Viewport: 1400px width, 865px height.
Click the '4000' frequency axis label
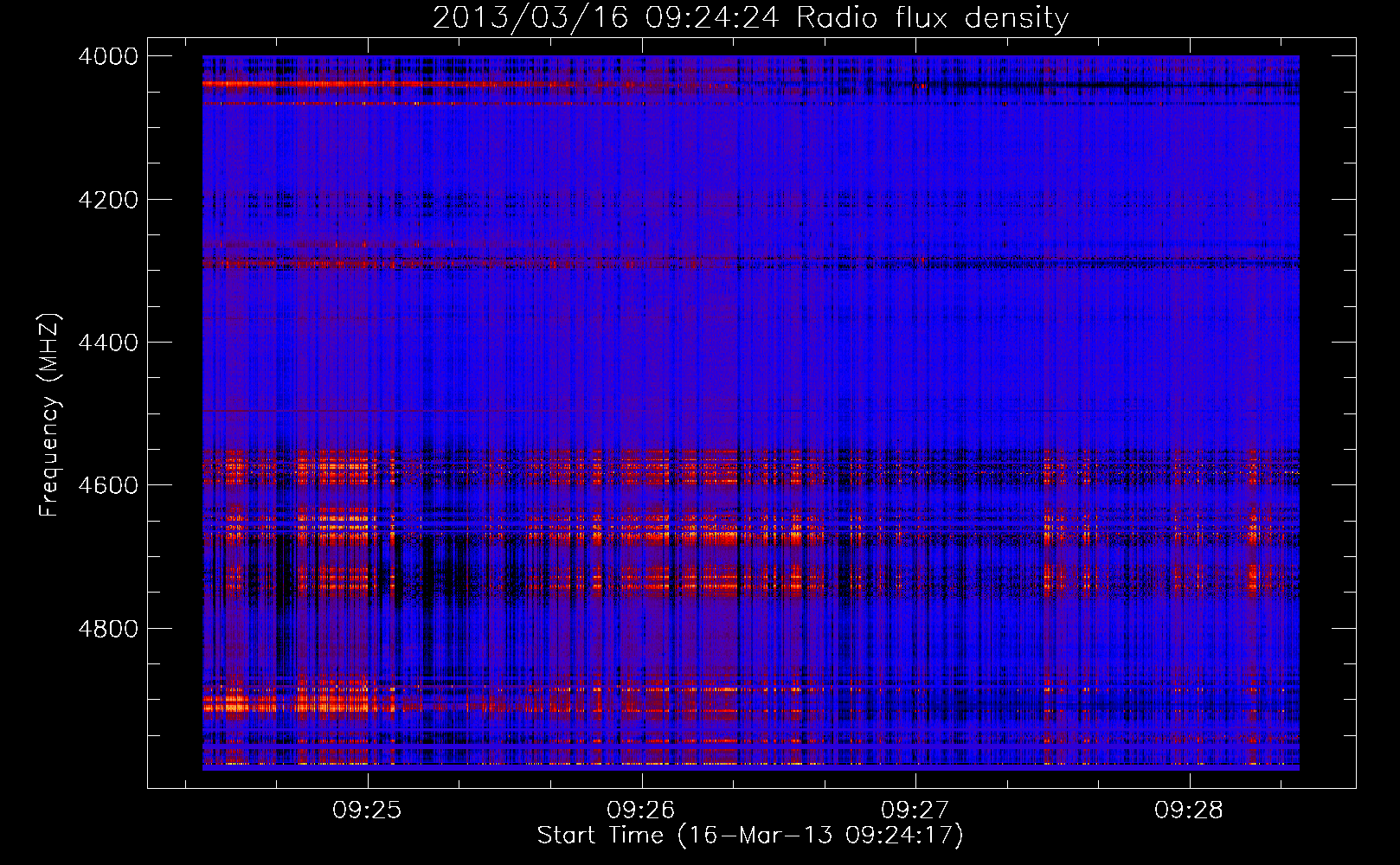click(108, 56)
